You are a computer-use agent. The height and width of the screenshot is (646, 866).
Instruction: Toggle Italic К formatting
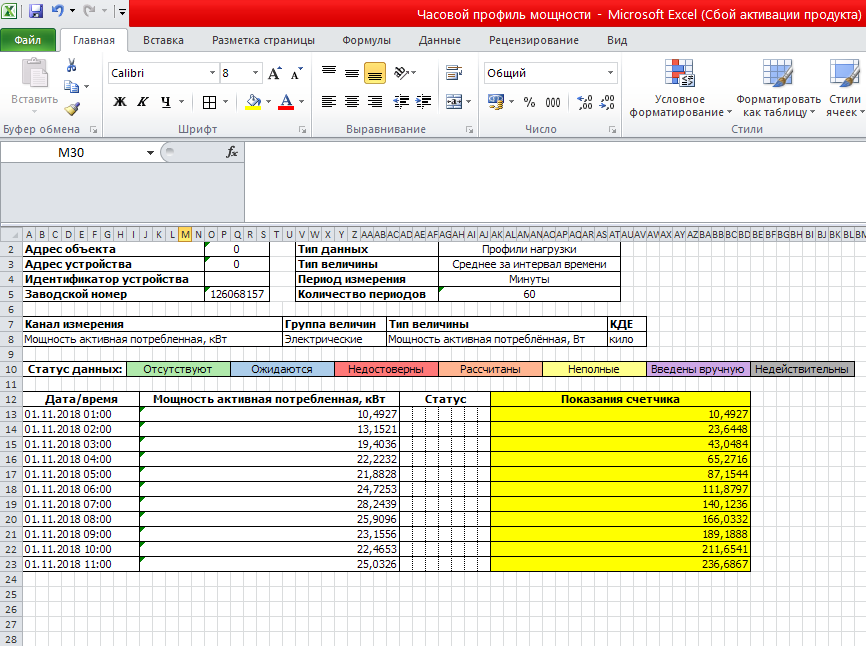point(142,102)
